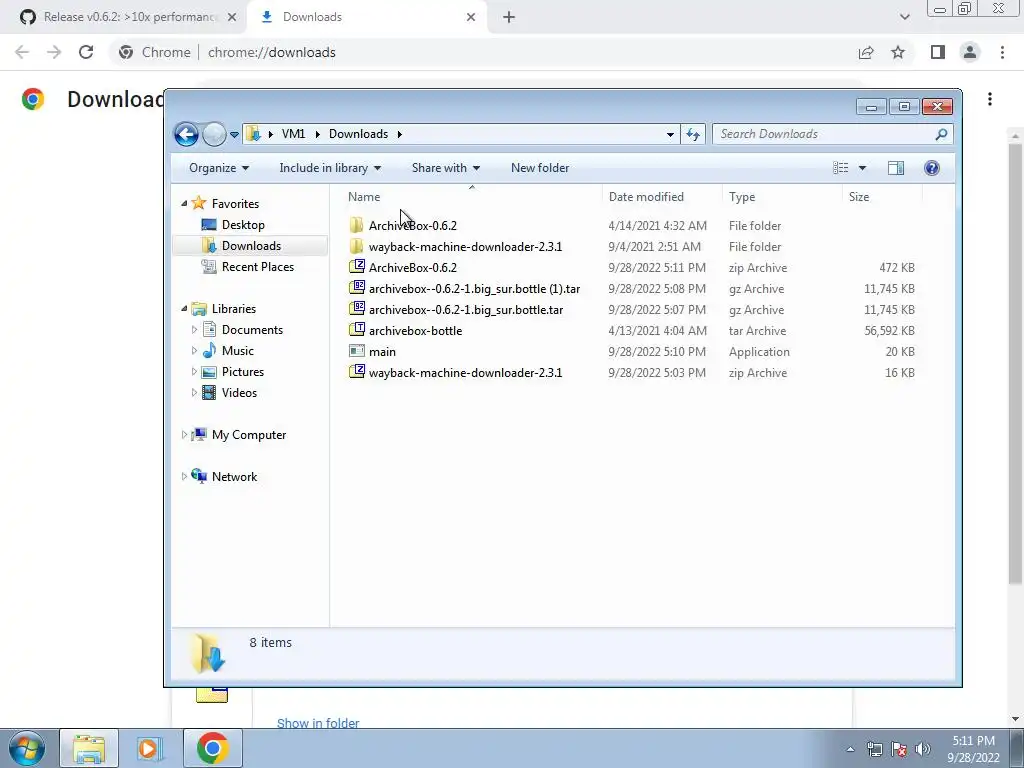Click the search magnifier icon in Explorer
This screenshot has width=1024, height=768.
940,135
